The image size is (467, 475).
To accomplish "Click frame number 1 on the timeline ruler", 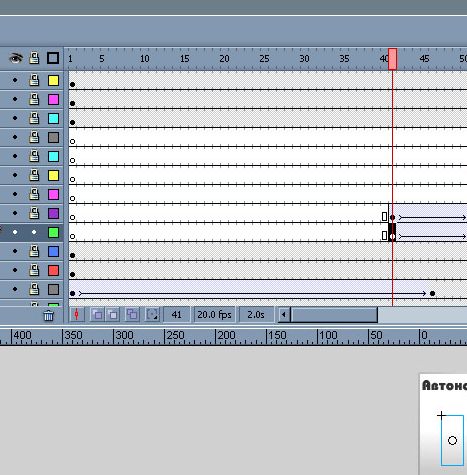I will [70, 59].
